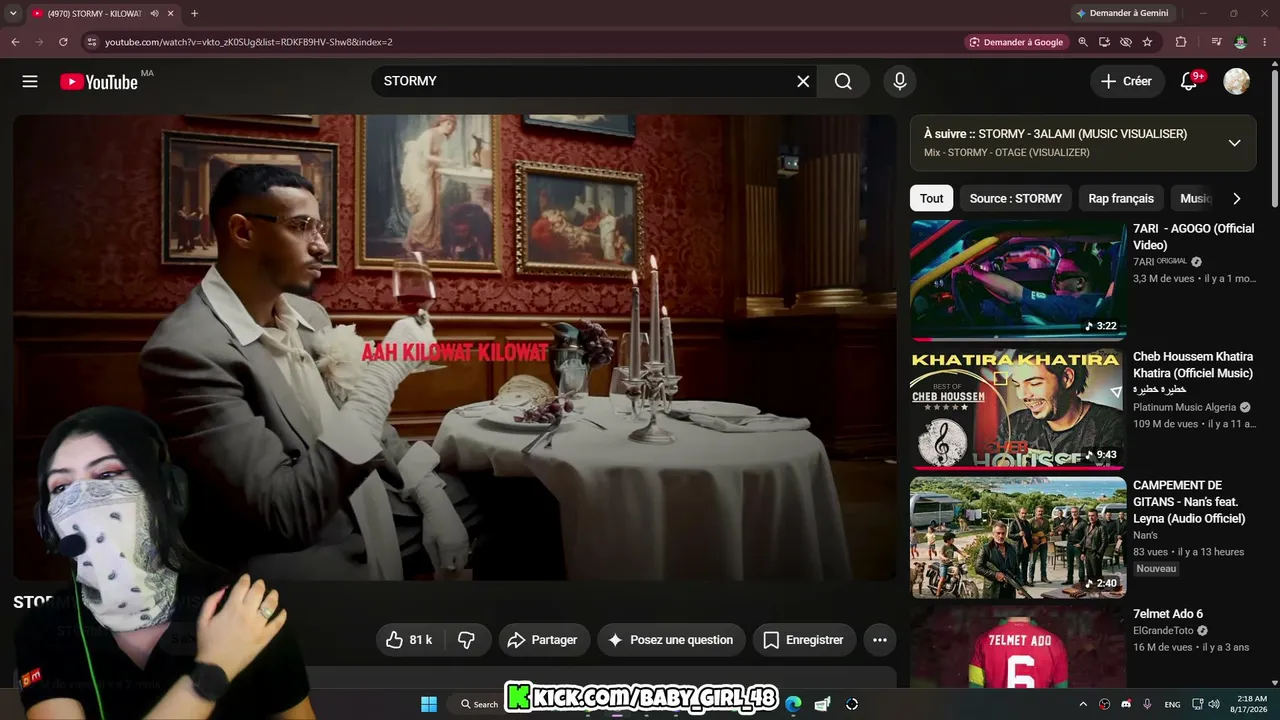1280x720 pixels.
Task: Dislike the STORMY video
Action: click(466, 640)
